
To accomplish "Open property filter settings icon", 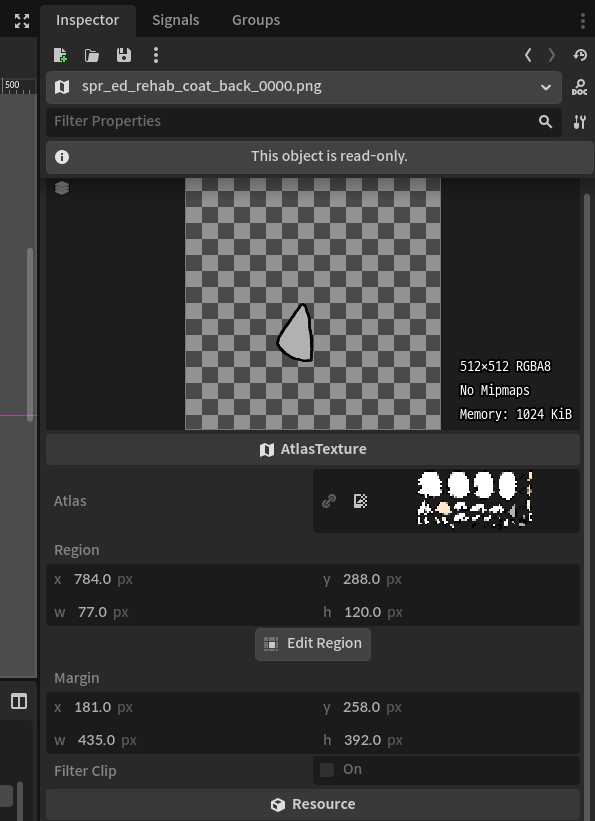I will tap(579, 122).
